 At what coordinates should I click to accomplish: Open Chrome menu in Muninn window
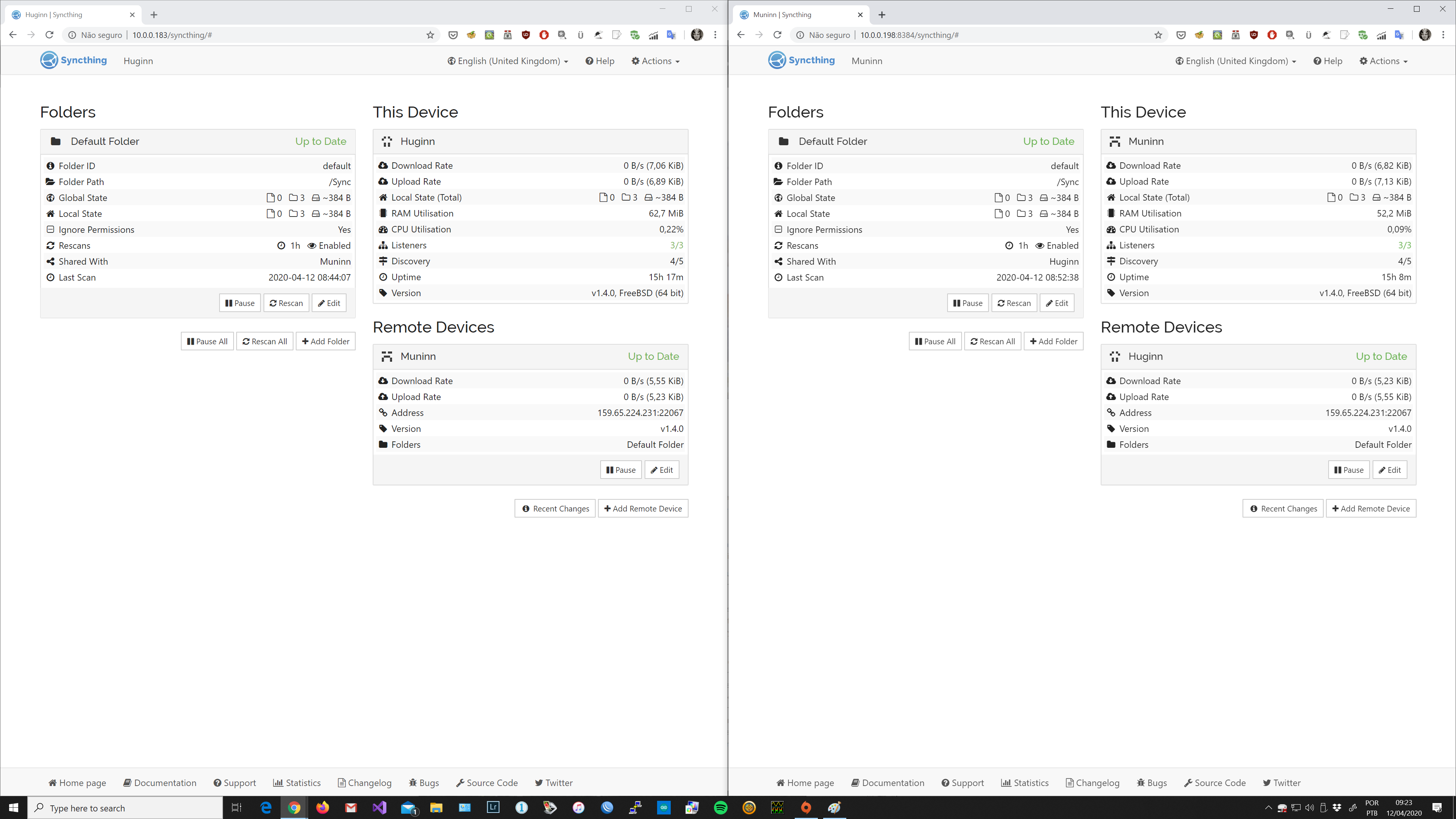tap(1443, 35)
